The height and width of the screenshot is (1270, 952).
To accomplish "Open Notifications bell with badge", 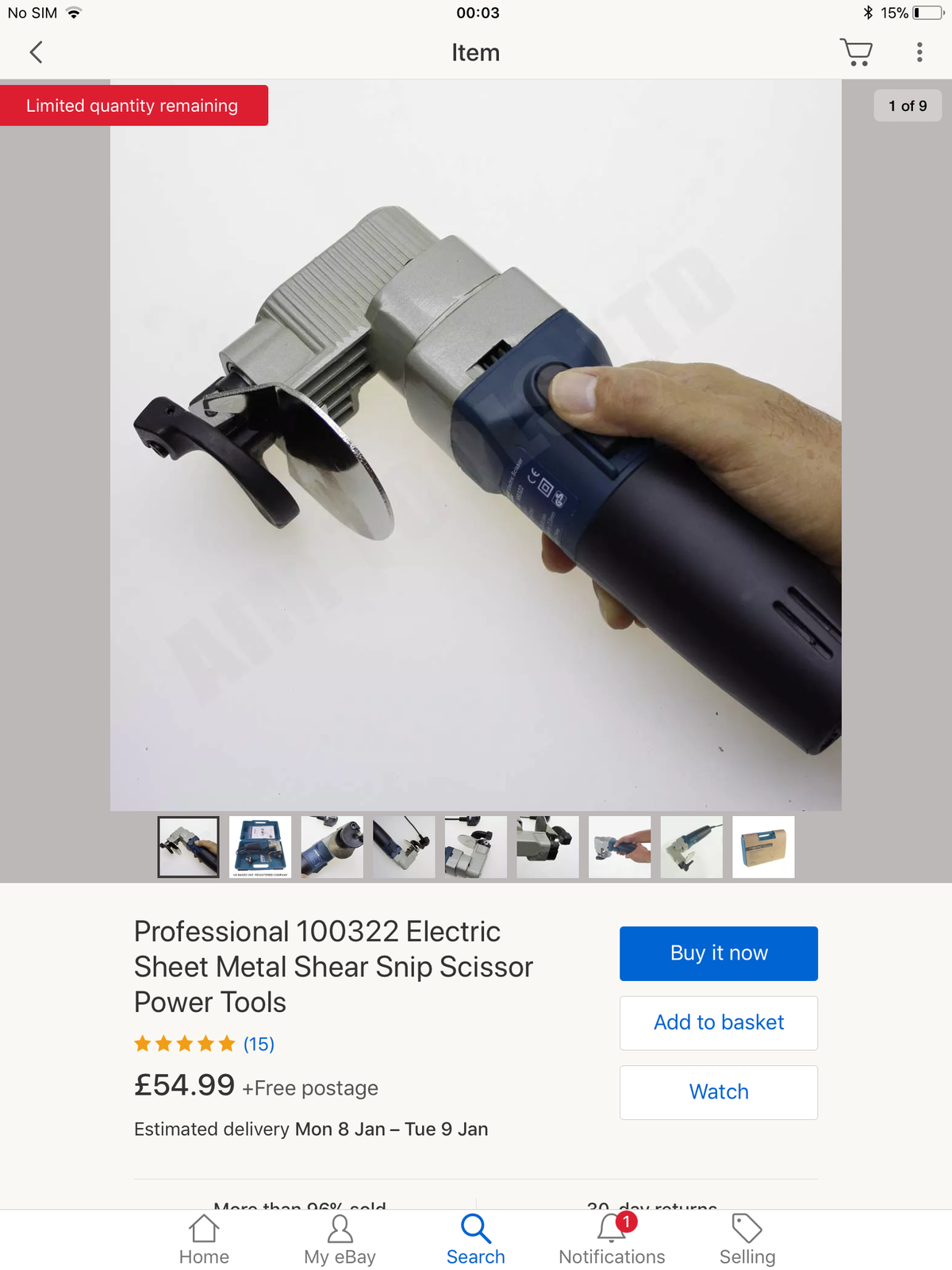I will 612,1240.
